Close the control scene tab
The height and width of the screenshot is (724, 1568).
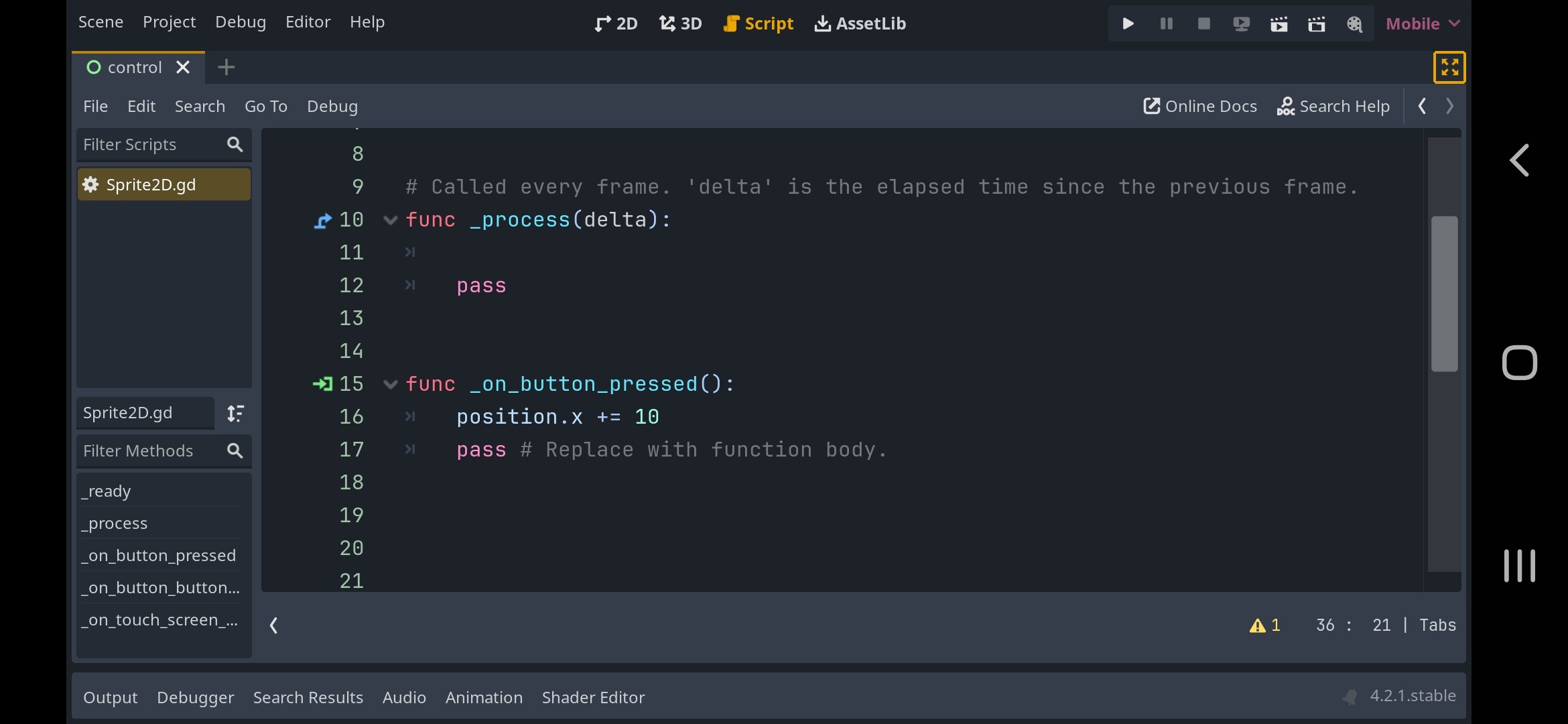tap(183, 68)
